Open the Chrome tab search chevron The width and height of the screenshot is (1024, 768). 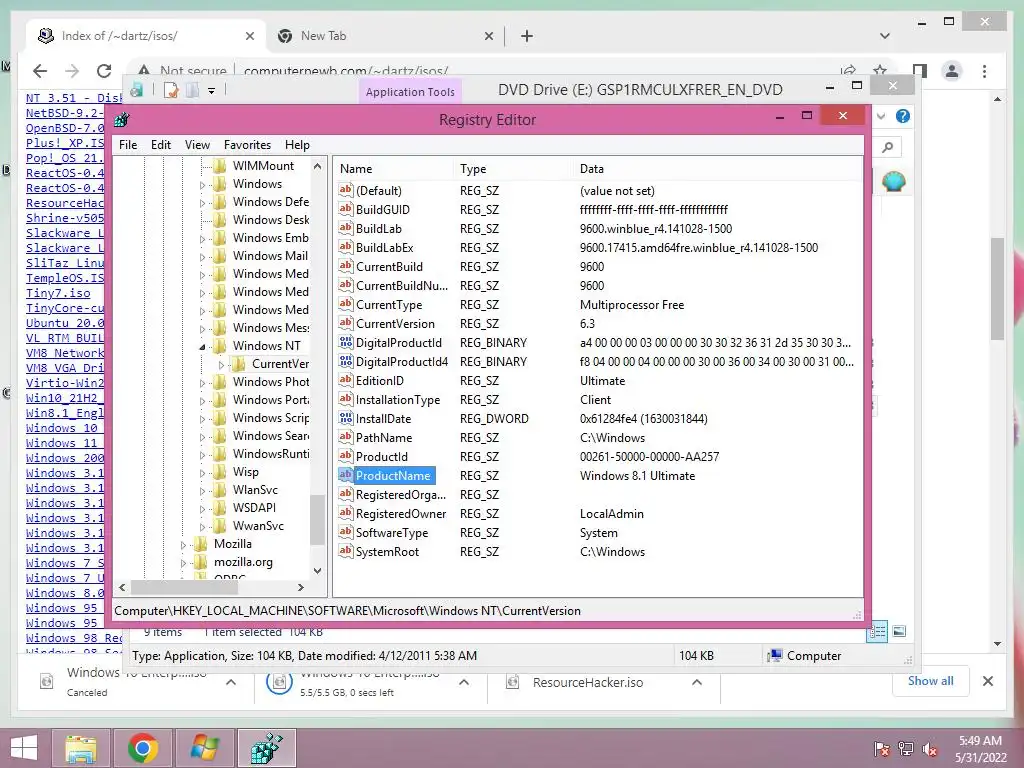[x=885, y=36]
